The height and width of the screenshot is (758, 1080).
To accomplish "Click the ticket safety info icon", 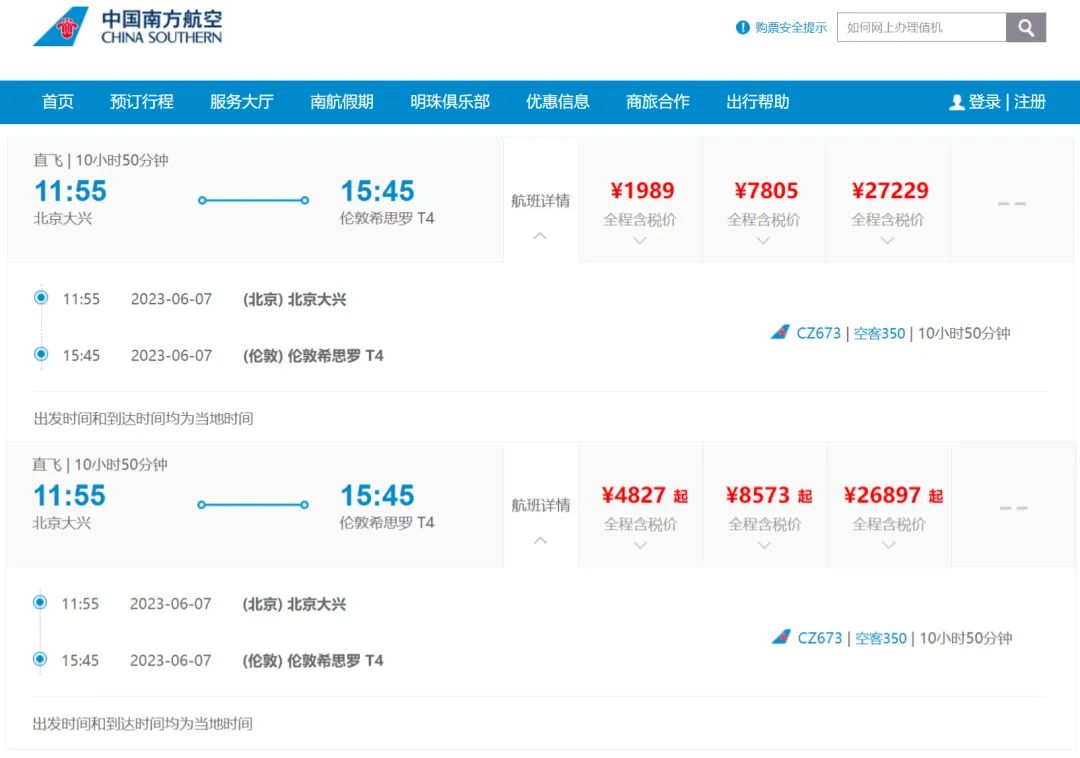I will click(x=742, y=28).
